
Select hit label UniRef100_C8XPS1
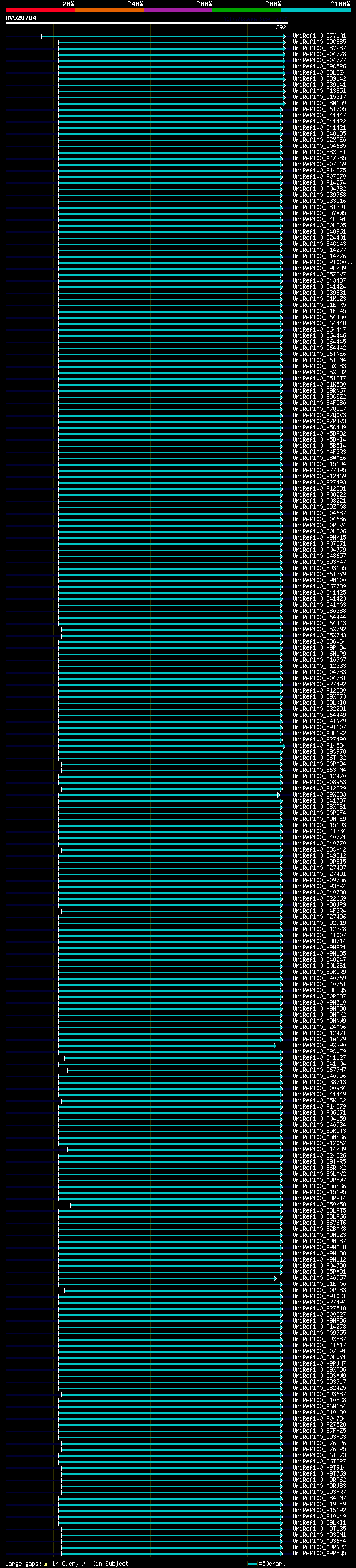click(x=319, y=807)
